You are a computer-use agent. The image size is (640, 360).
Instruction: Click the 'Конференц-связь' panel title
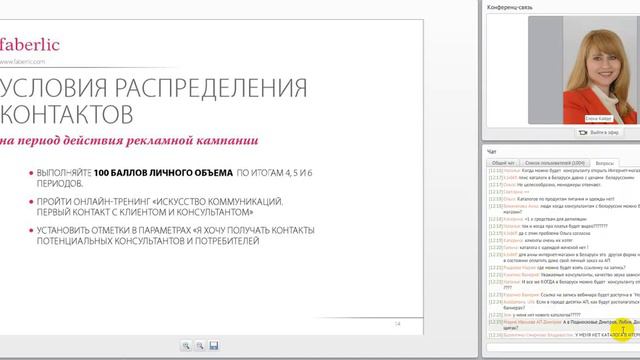[x=510, y=7]
